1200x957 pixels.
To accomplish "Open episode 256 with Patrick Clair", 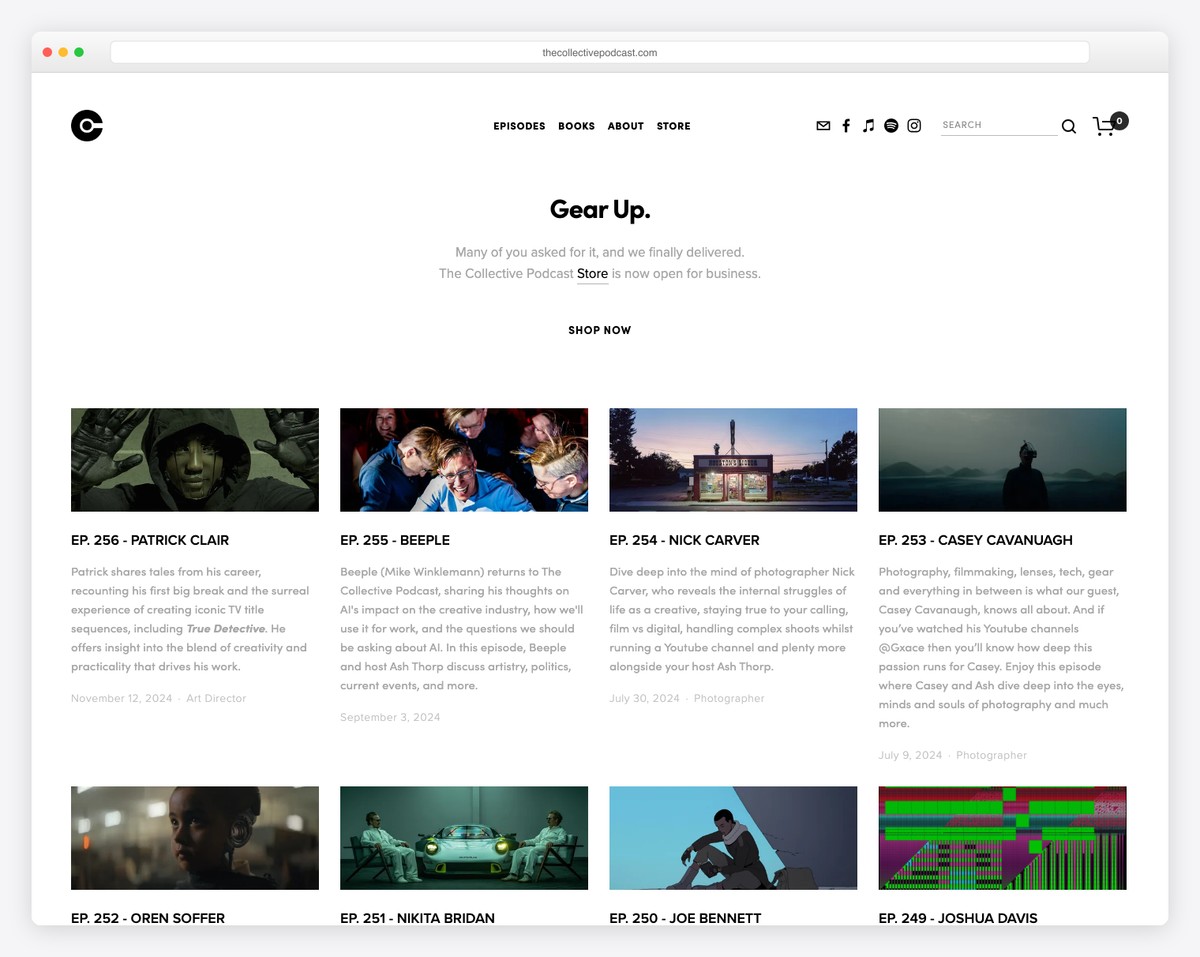I will (x=149, y=540).
